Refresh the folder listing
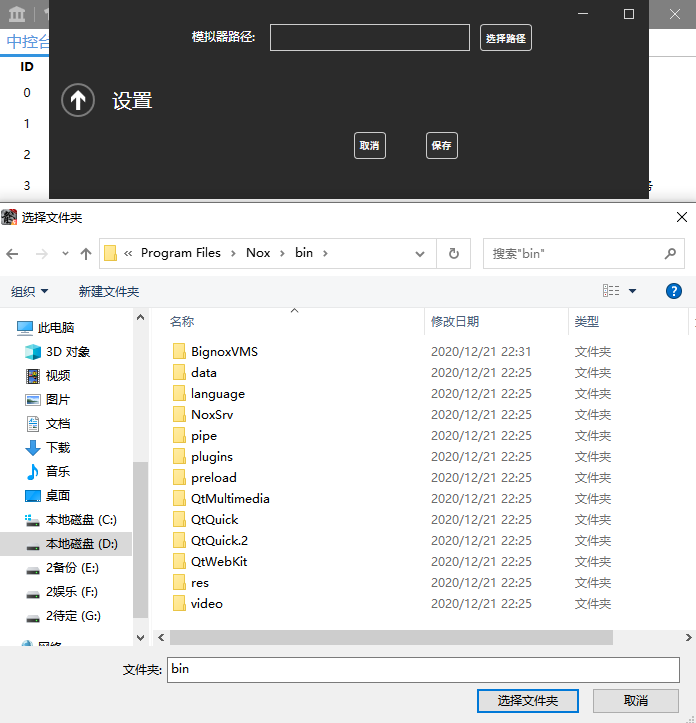 click(x=454, y=254)
